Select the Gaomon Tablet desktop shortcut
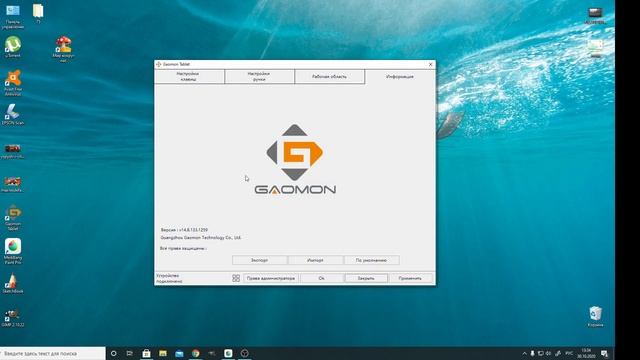640x360 pixels. point(13,218)
